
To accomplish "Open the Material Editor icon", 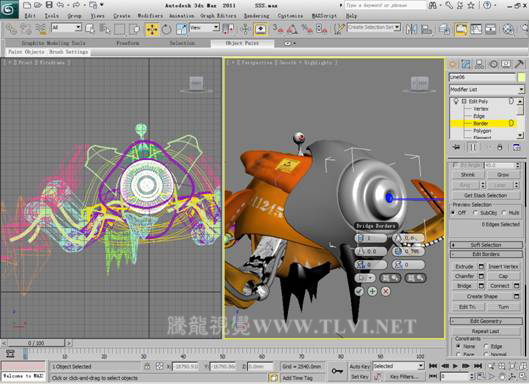I will click(x=508, y=29).
